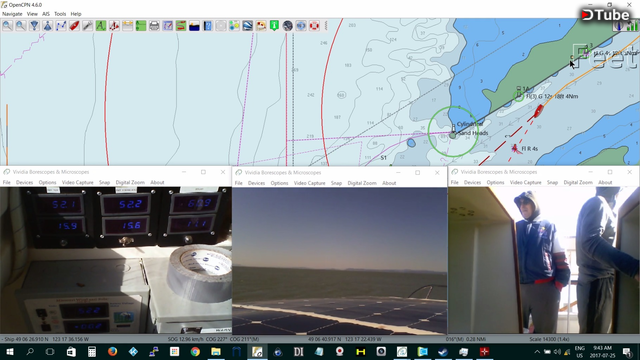Open About in right Vividia window
The image size is (640, 360).
(x=605, y=182)
